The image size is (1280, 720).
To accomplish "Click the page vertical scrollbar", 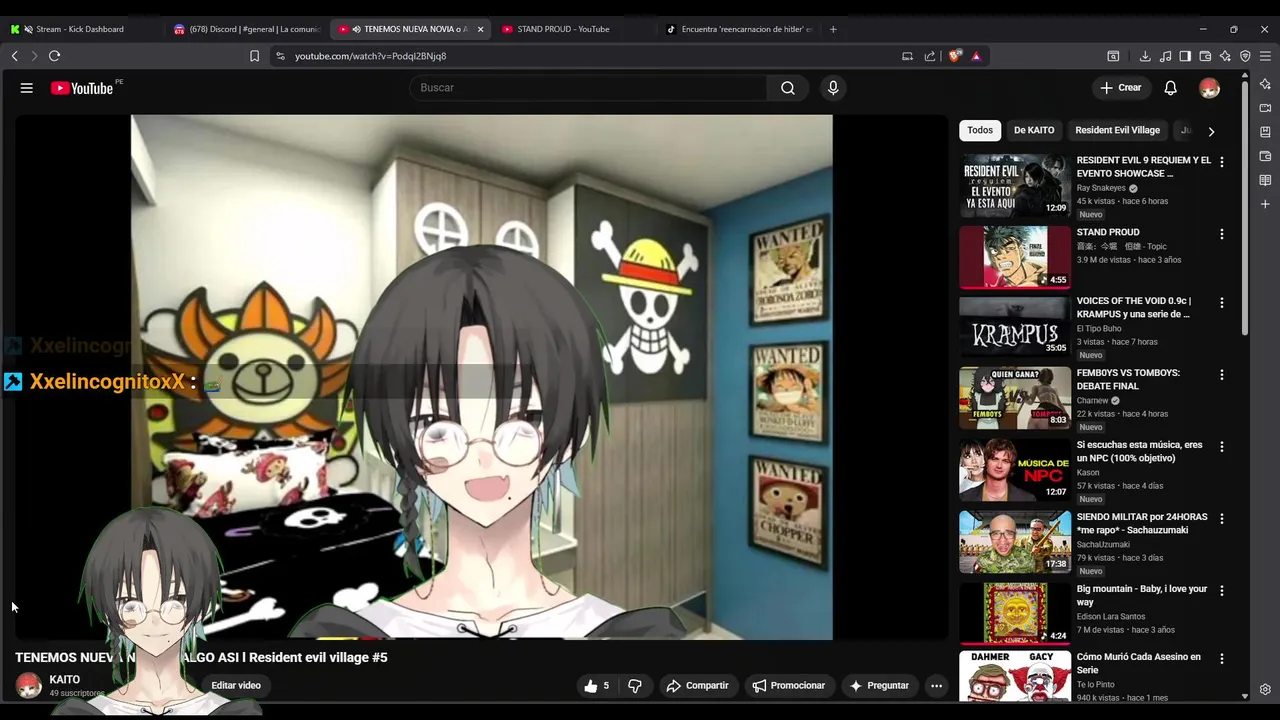I will click(1245, 210).
